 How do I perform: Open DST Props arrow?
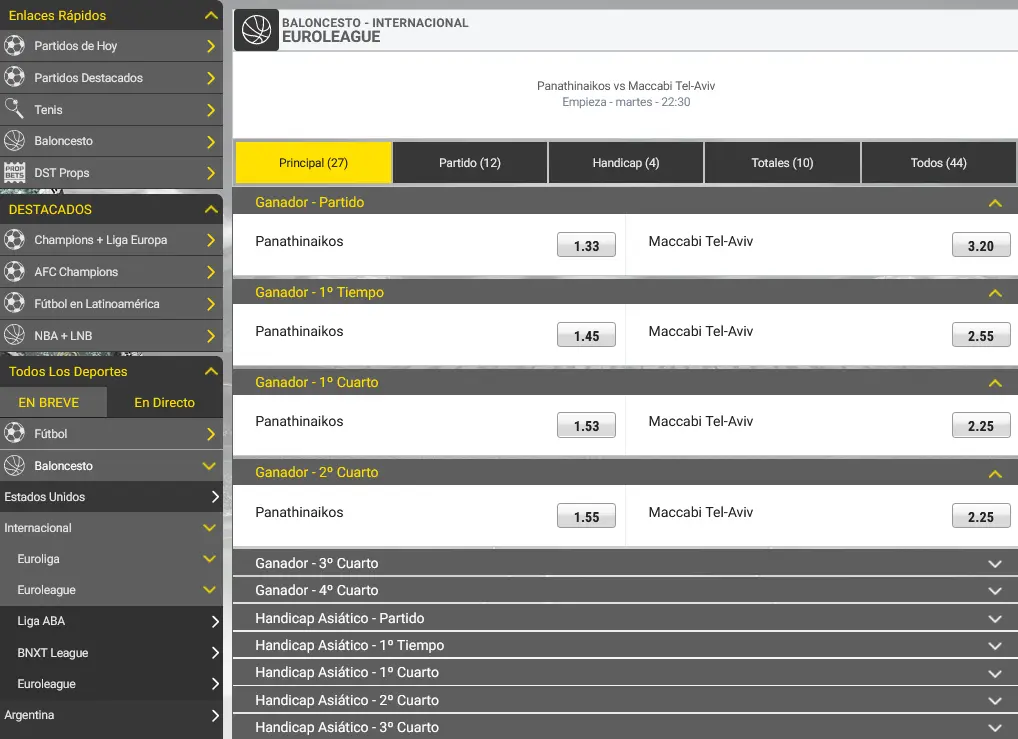coord(210,173)
